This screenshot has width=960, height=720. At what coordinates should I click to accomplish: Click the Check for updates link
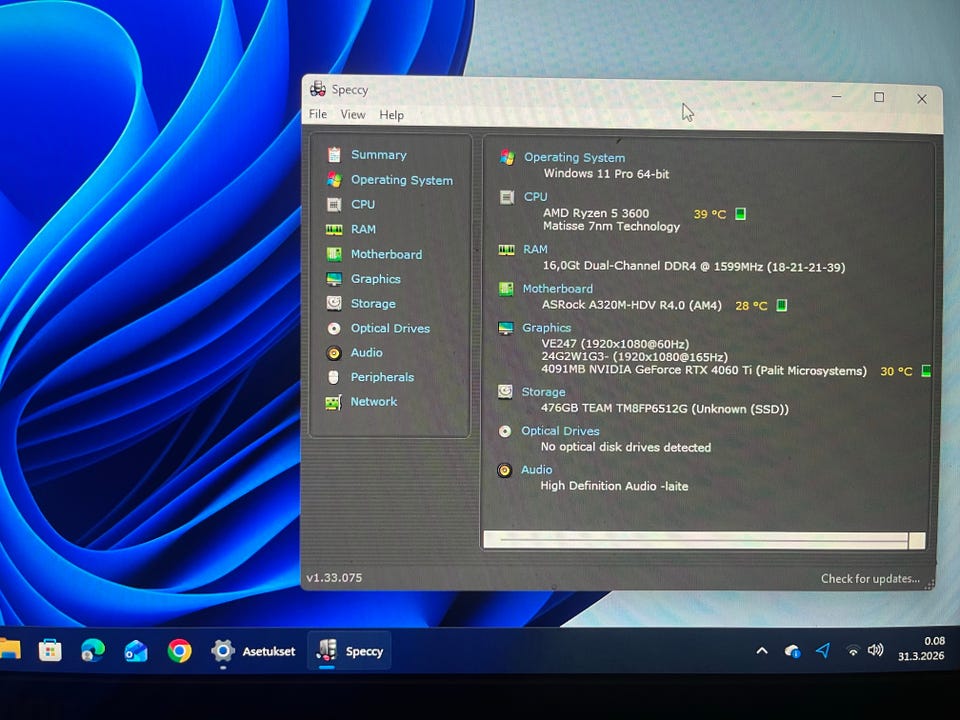tap(870, 579)
